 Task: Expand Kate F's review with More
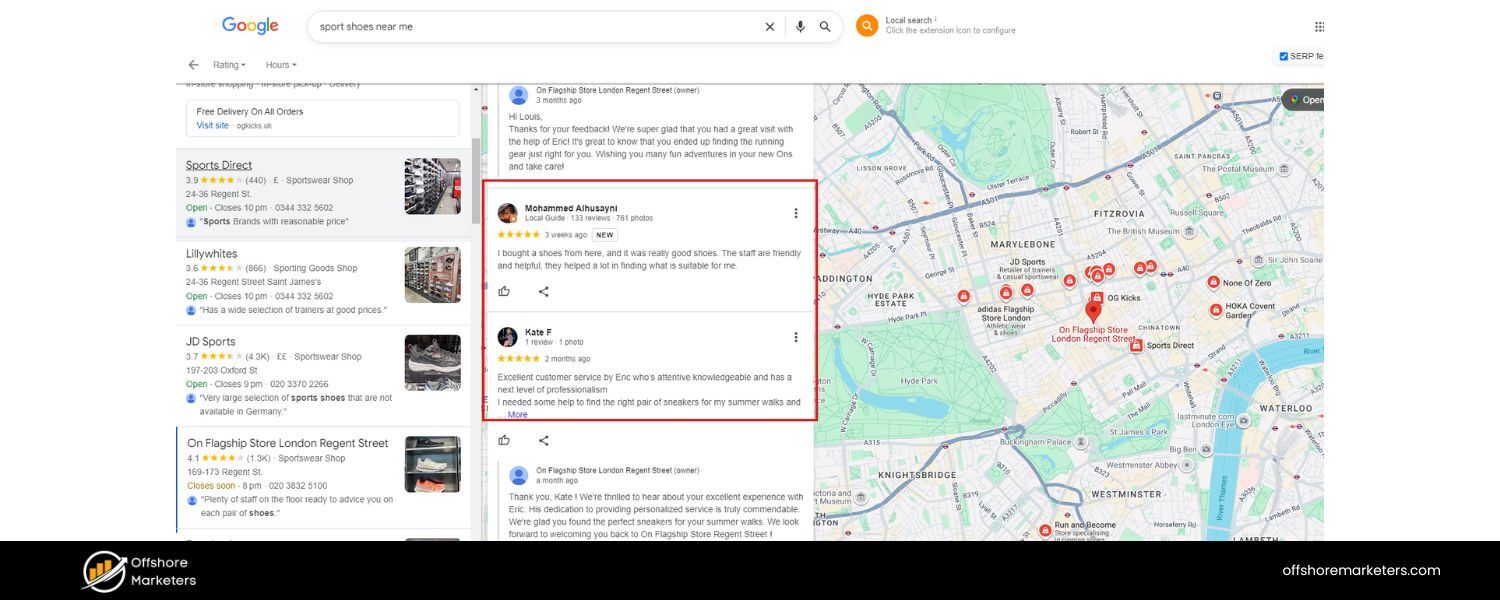[516, 414]
